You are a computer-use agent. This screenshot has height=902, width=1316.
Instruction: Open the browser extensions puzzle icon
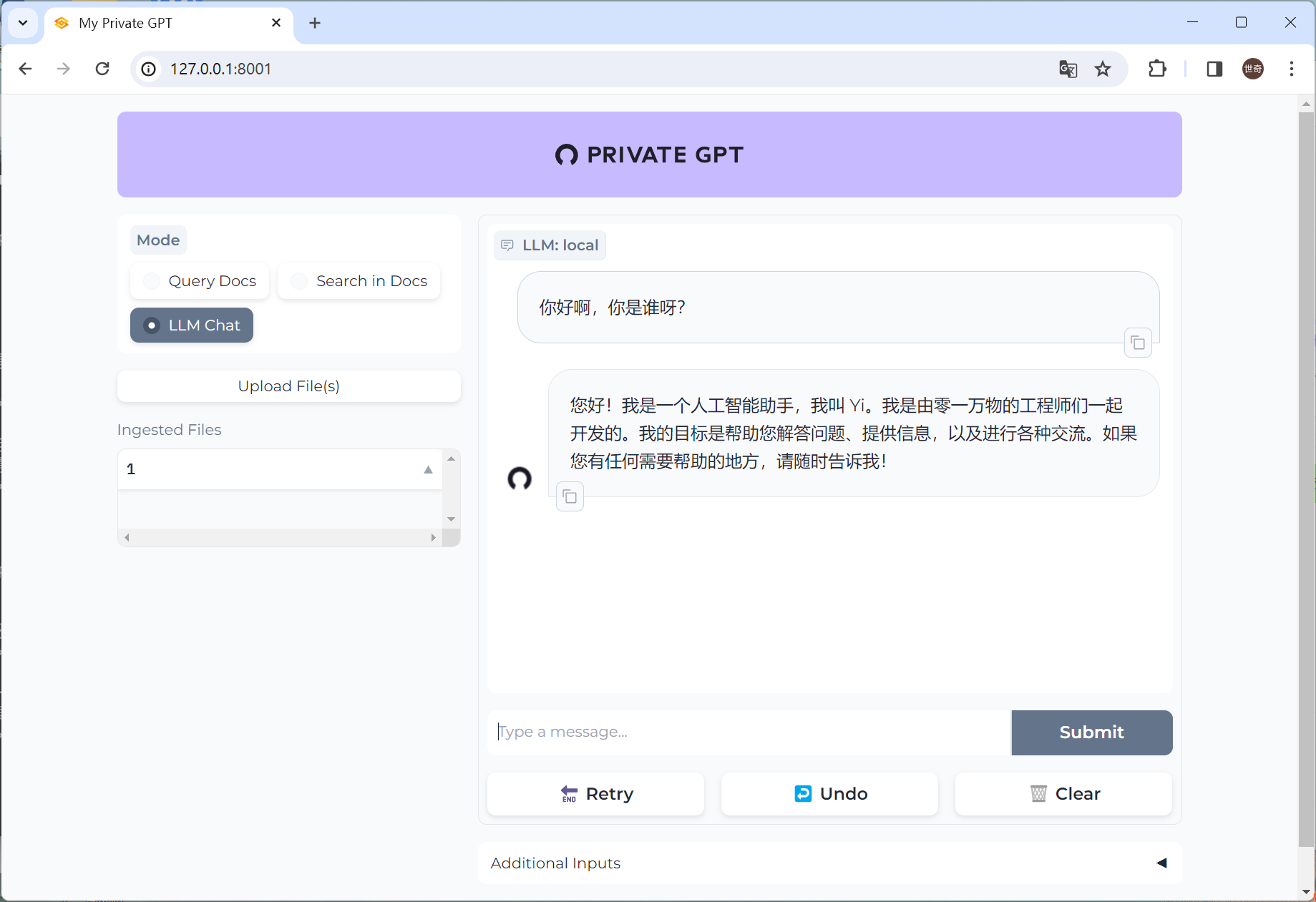(x=1157, y=69)
